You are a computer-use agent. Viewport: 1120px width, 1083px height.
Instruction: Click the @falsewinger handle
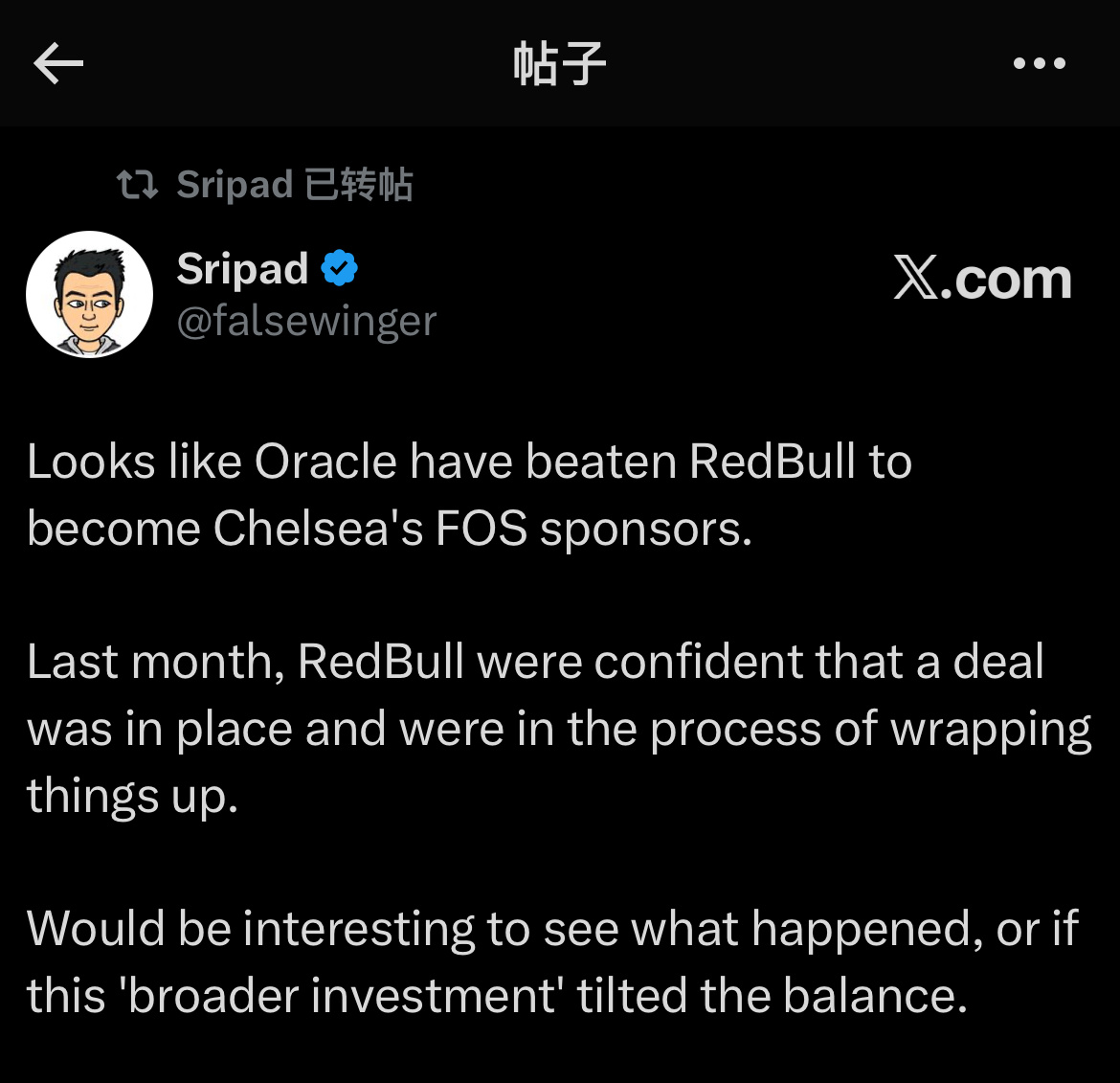point(305,322)
